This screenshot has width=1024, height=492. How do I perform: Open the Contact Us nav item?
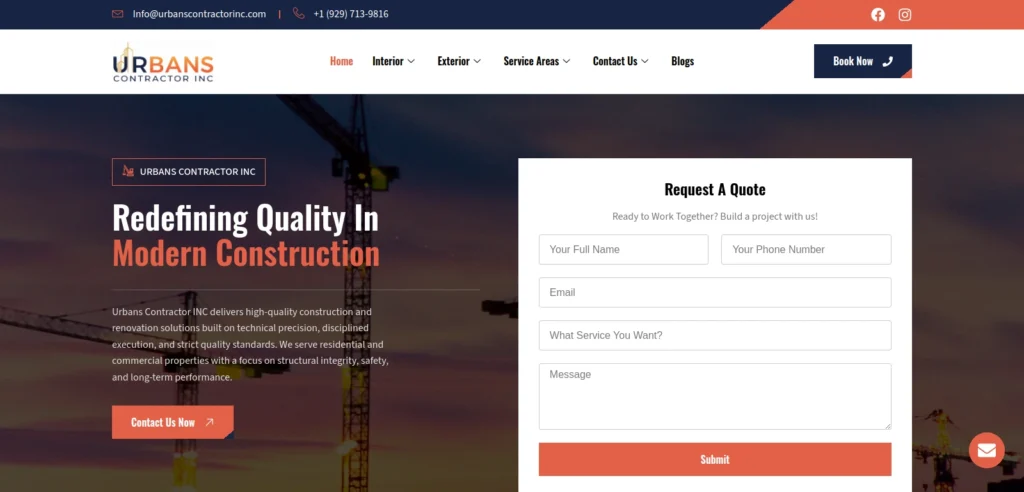615,61
